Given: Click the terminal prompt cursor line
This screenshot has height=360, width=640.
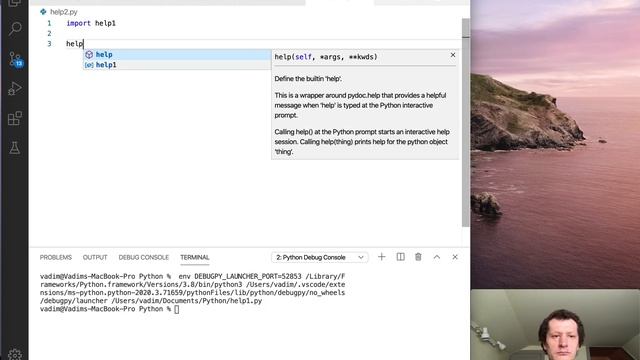Looking at the screenshot, I should (x=109, y=309).
